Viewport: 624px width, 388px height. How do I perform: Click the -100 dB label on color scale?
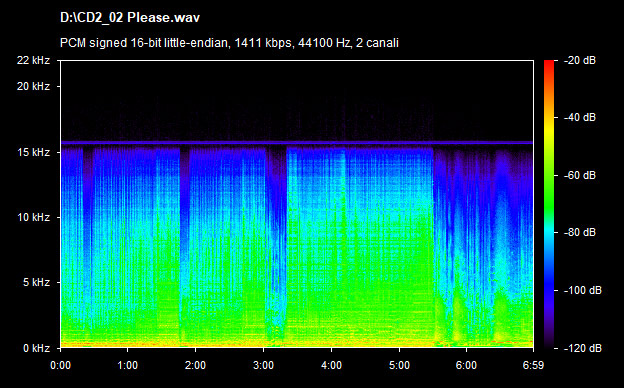click(x=583, y=291)
